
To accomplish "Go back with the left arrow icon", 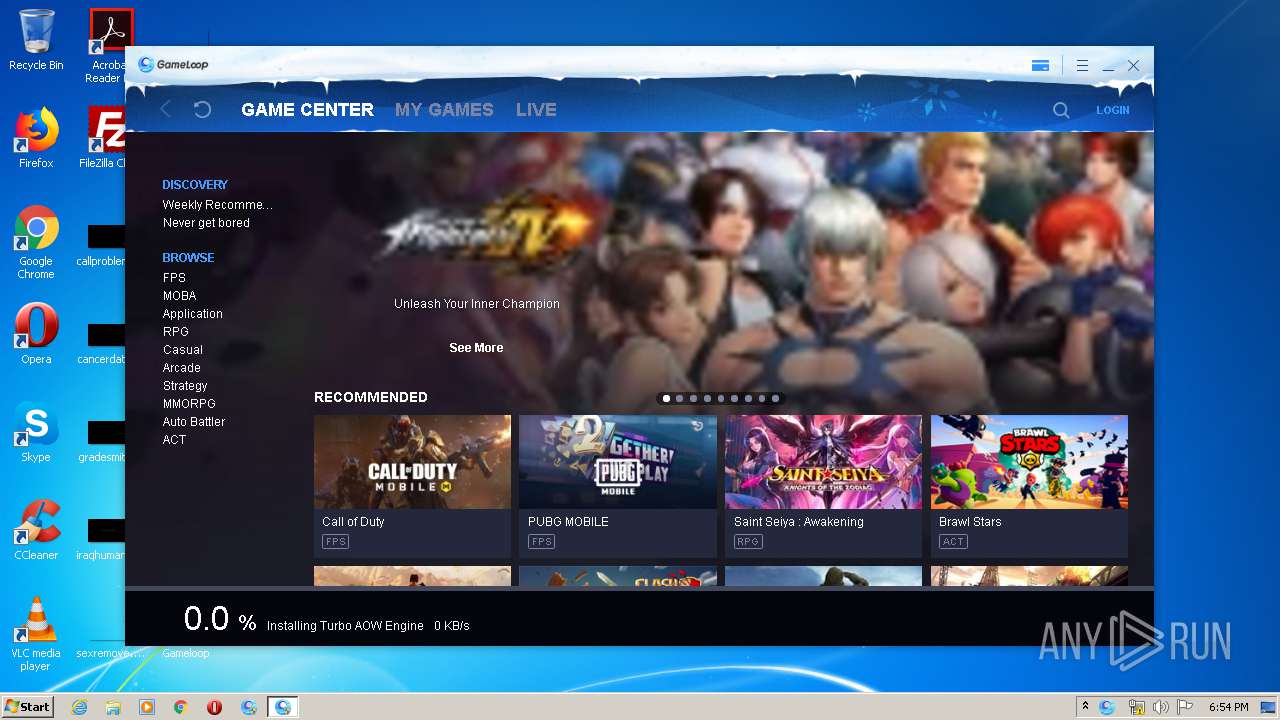I will coord(166,110).
